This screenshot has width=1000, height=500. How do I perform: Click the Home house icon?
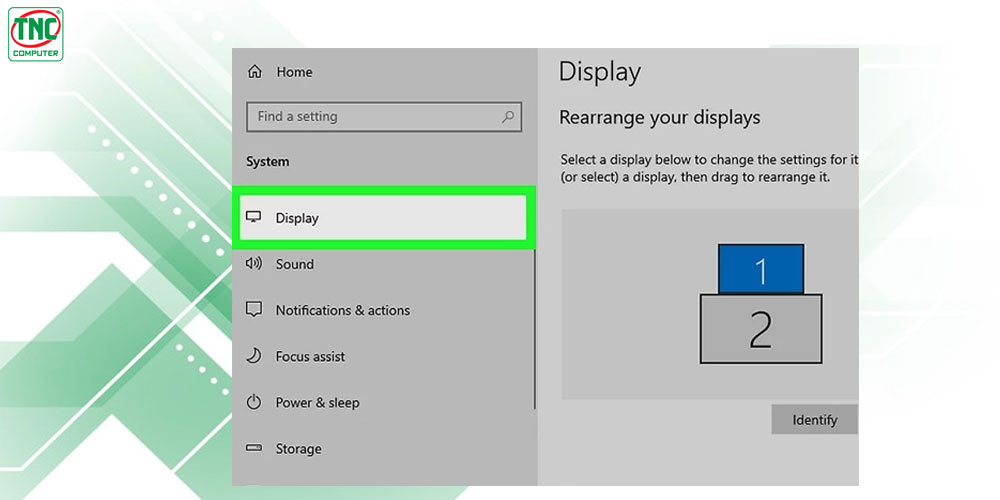tap(254, 72)
